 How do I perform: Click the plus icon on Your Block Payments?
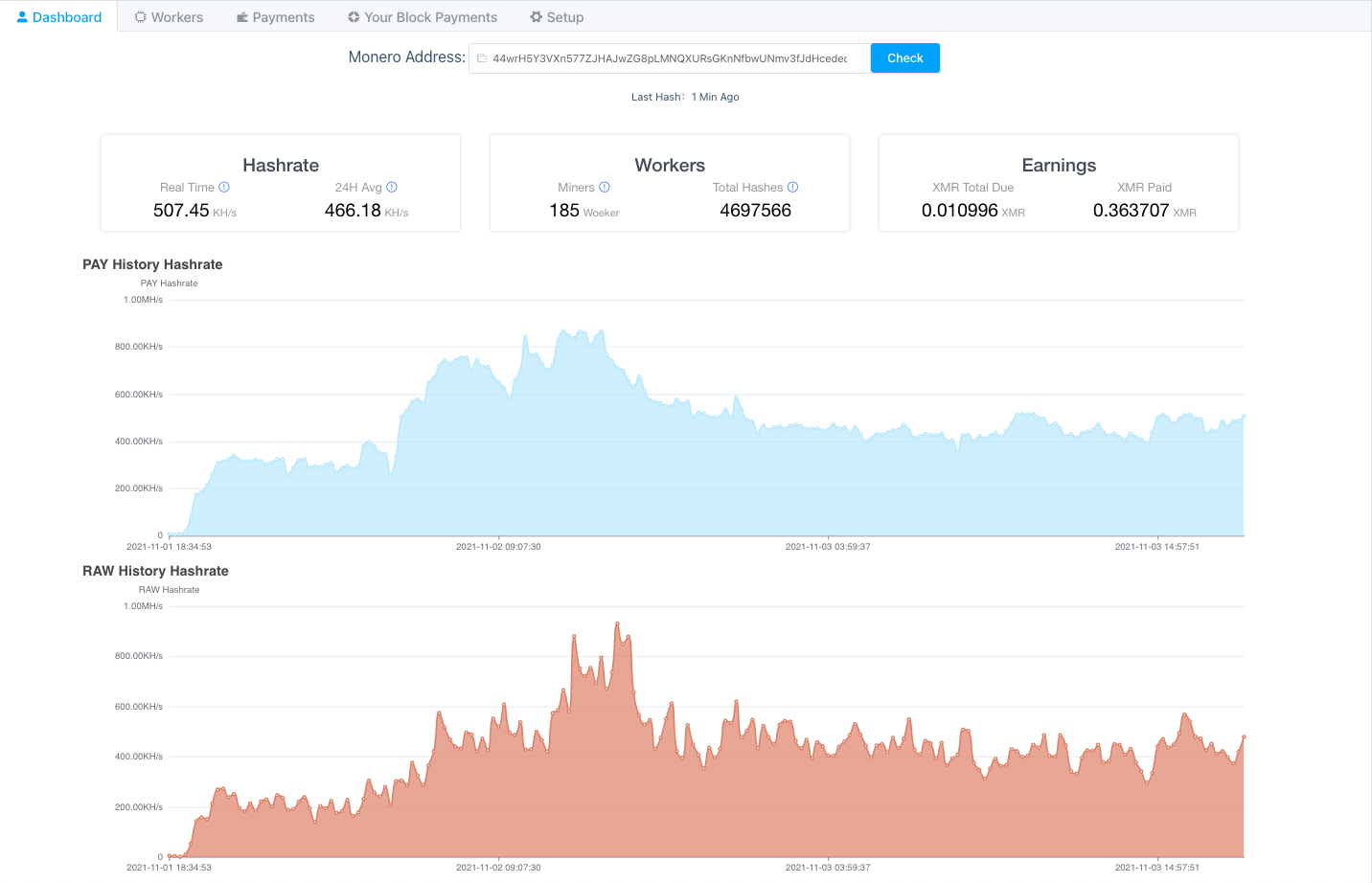354,17
